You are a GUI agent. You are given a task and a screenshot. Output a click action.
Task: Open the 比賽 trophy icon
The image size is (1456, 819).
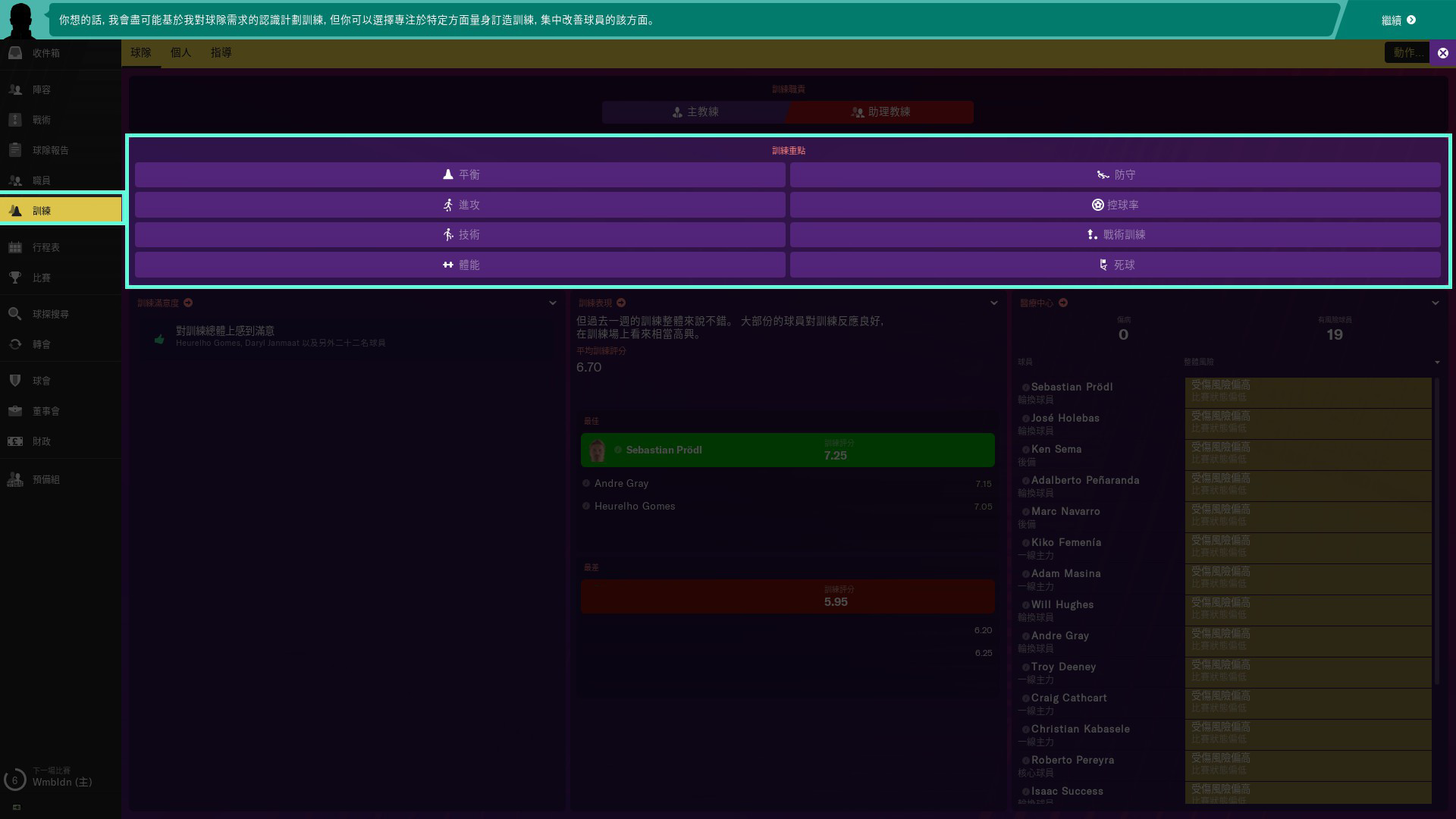(15, 278)
